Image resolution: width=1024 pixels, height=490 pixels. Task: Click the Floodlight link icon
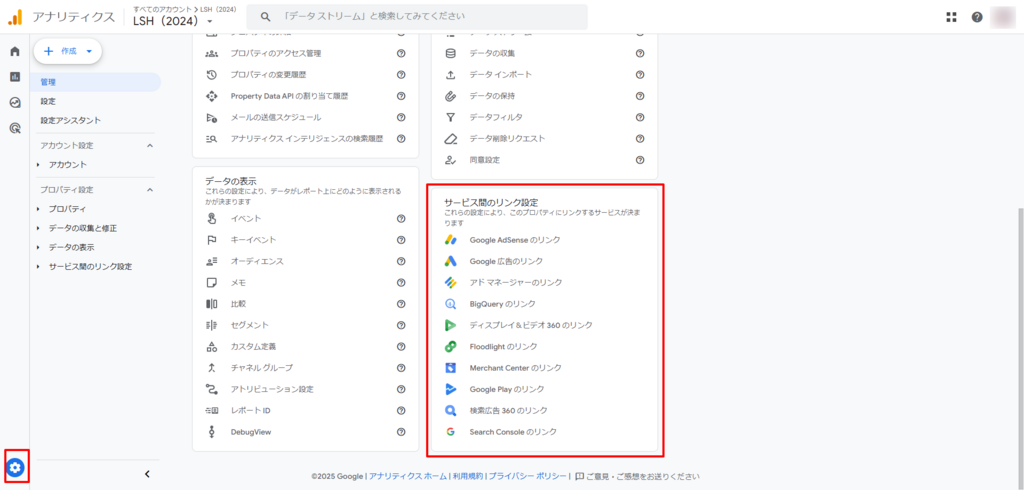click(450, 346)
